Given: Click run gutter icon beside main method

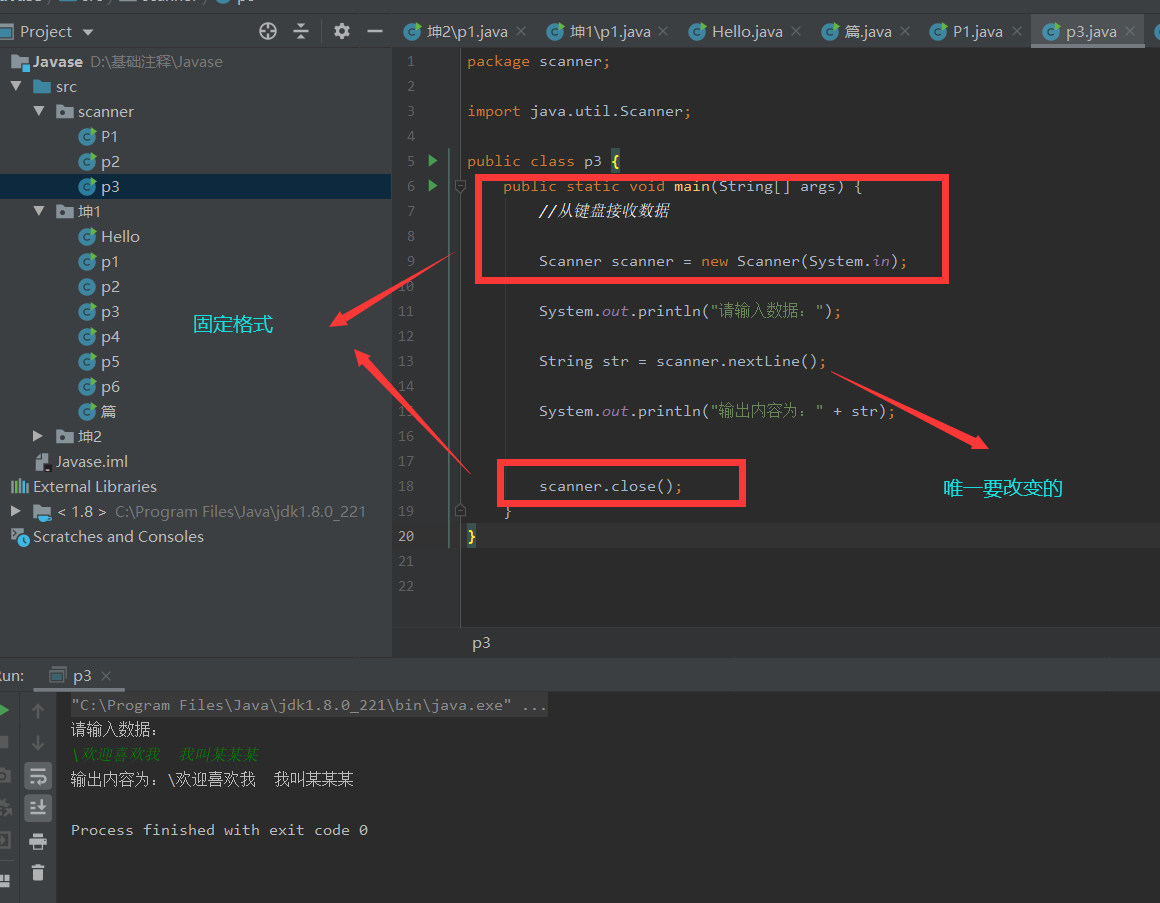Looking at the screenshot, I should click(x=433, y=186).
